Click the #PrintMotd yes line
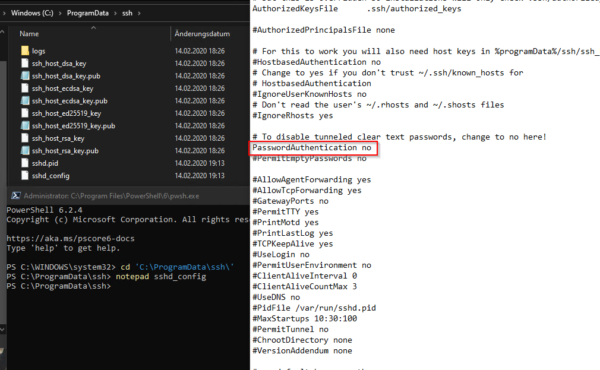This screenshot has width=600, height=370. point(285,222)
